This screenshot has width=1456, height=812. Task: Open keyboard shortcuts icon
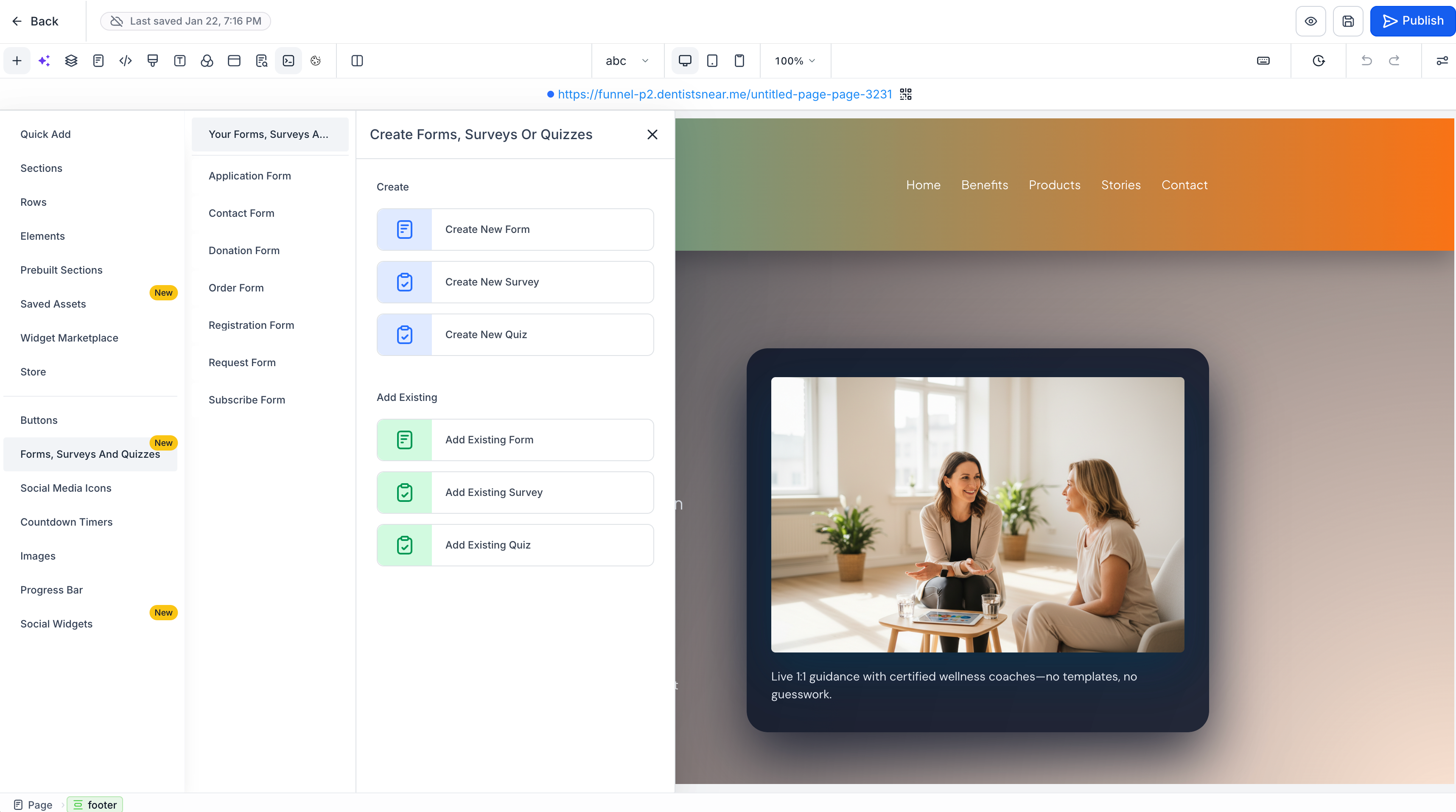1263,61
